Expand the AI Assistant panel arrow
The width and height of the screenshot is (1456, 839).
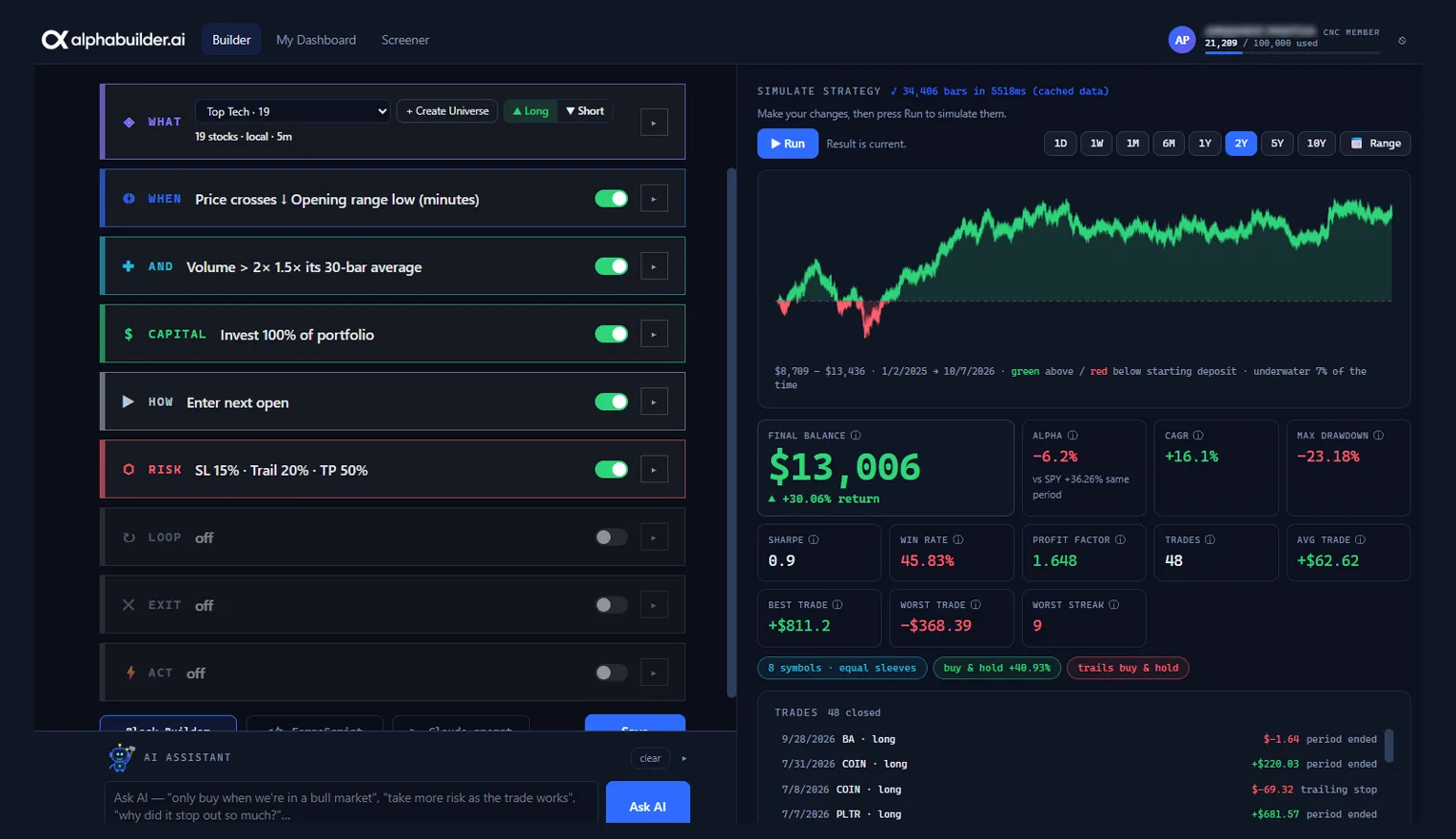coord(684,758)
